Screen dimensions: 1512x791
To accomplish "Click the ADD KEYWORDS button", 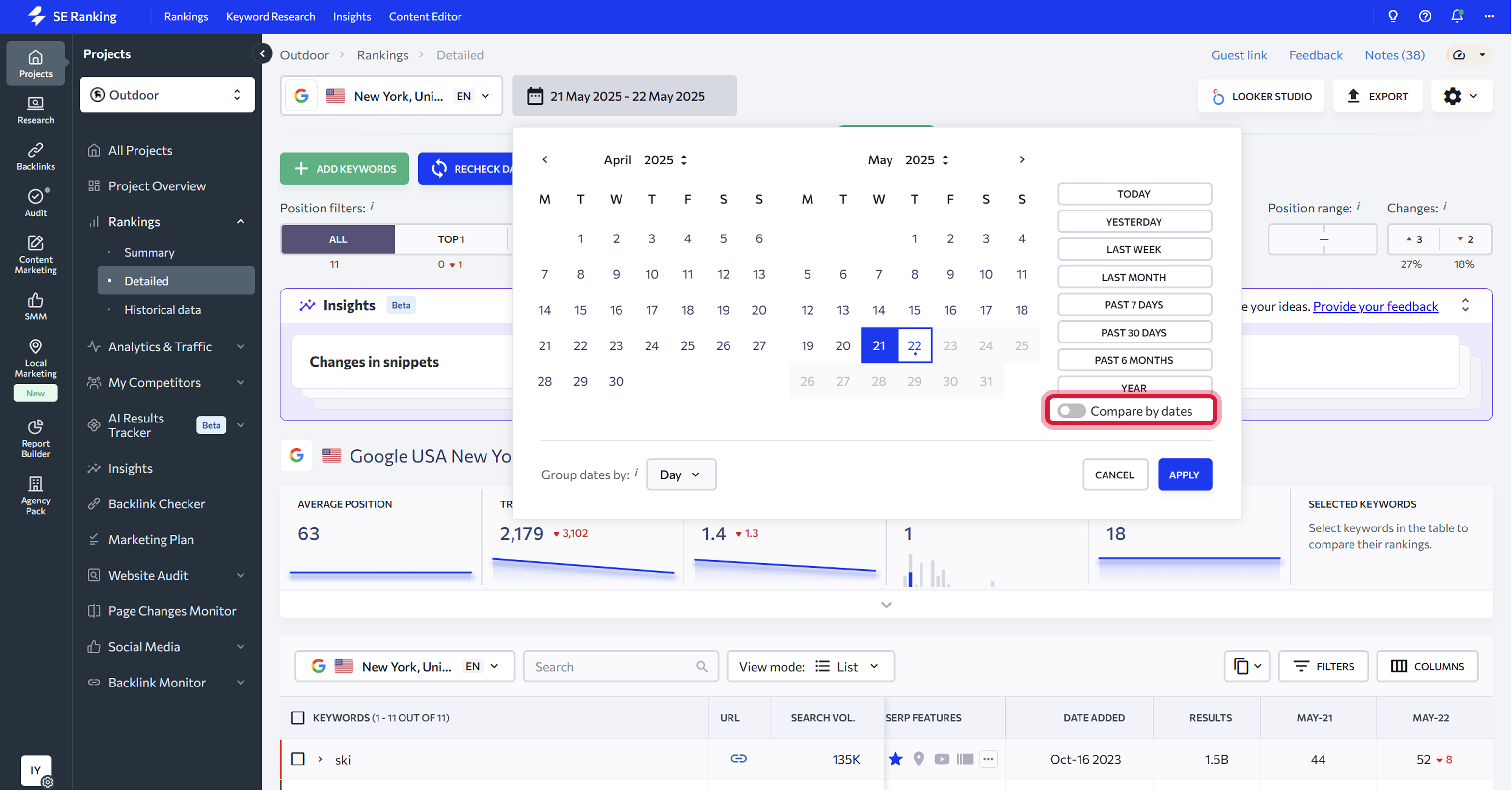I will [x=344, y=168].
